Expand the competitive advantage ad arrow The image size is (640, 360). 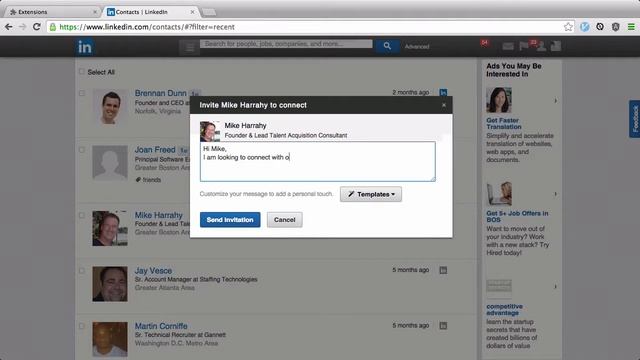[x=556, y=287]
